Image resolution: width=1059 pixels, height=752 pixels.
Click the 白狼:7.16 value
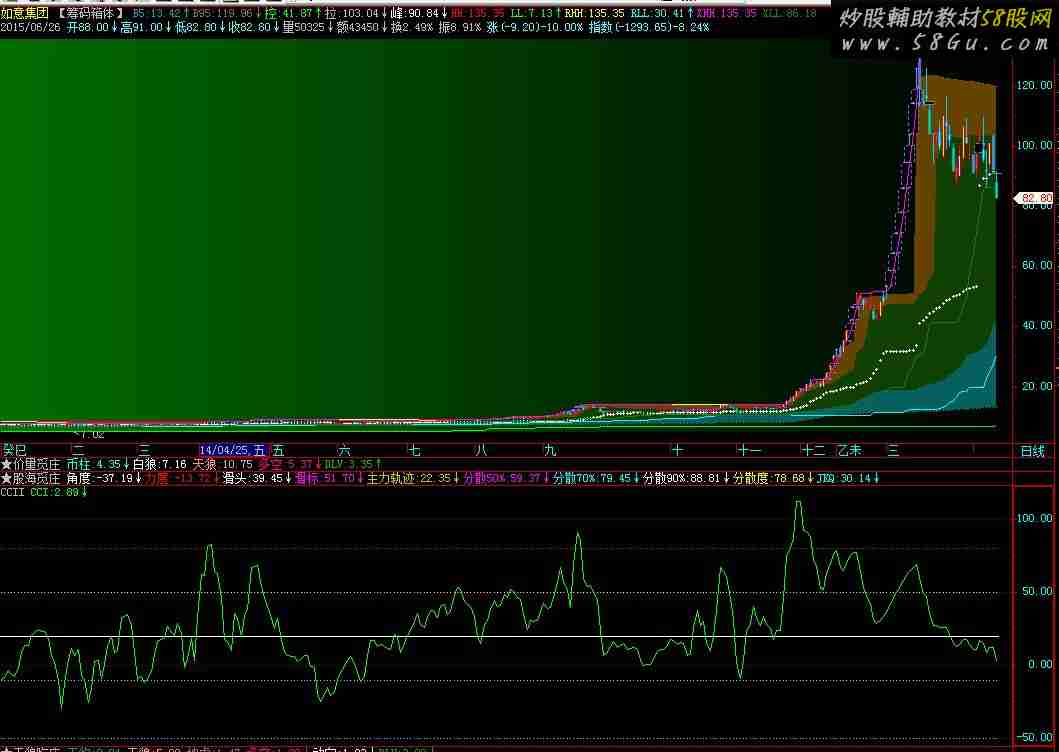pyautogui.click(x=159, y=465)
